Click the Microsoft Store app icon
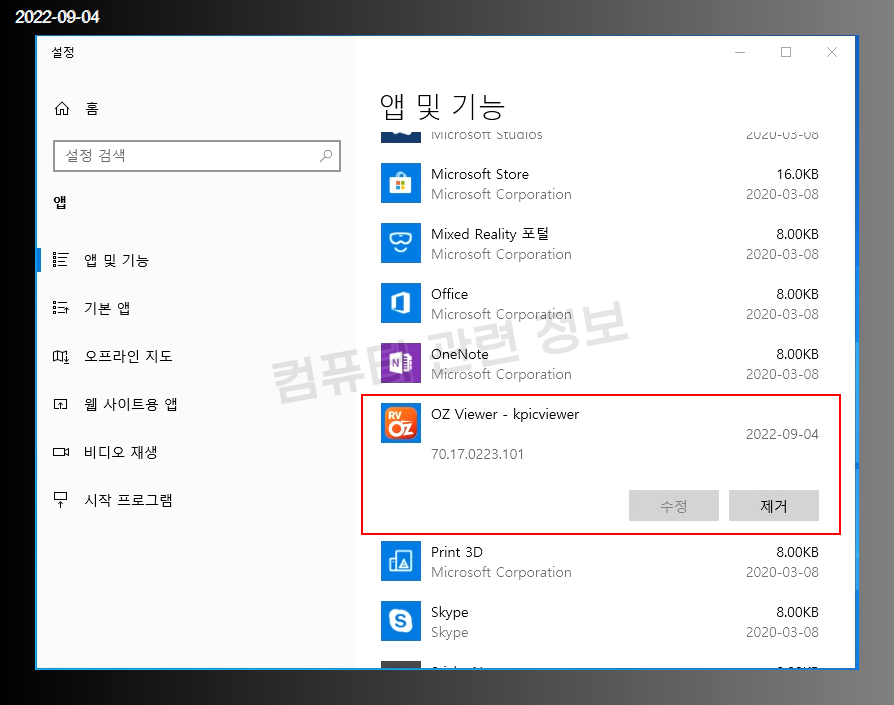Viewport: 894px width, 705px height. coord(401,184)
